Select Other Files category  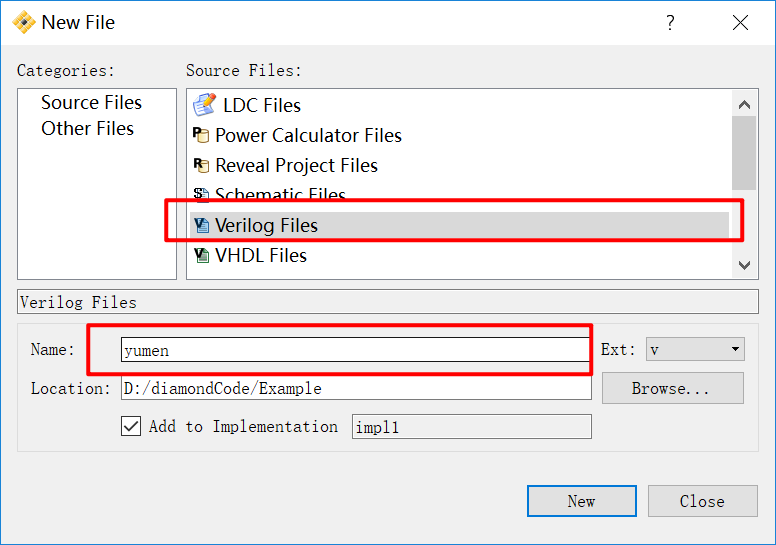pos(88,129)
